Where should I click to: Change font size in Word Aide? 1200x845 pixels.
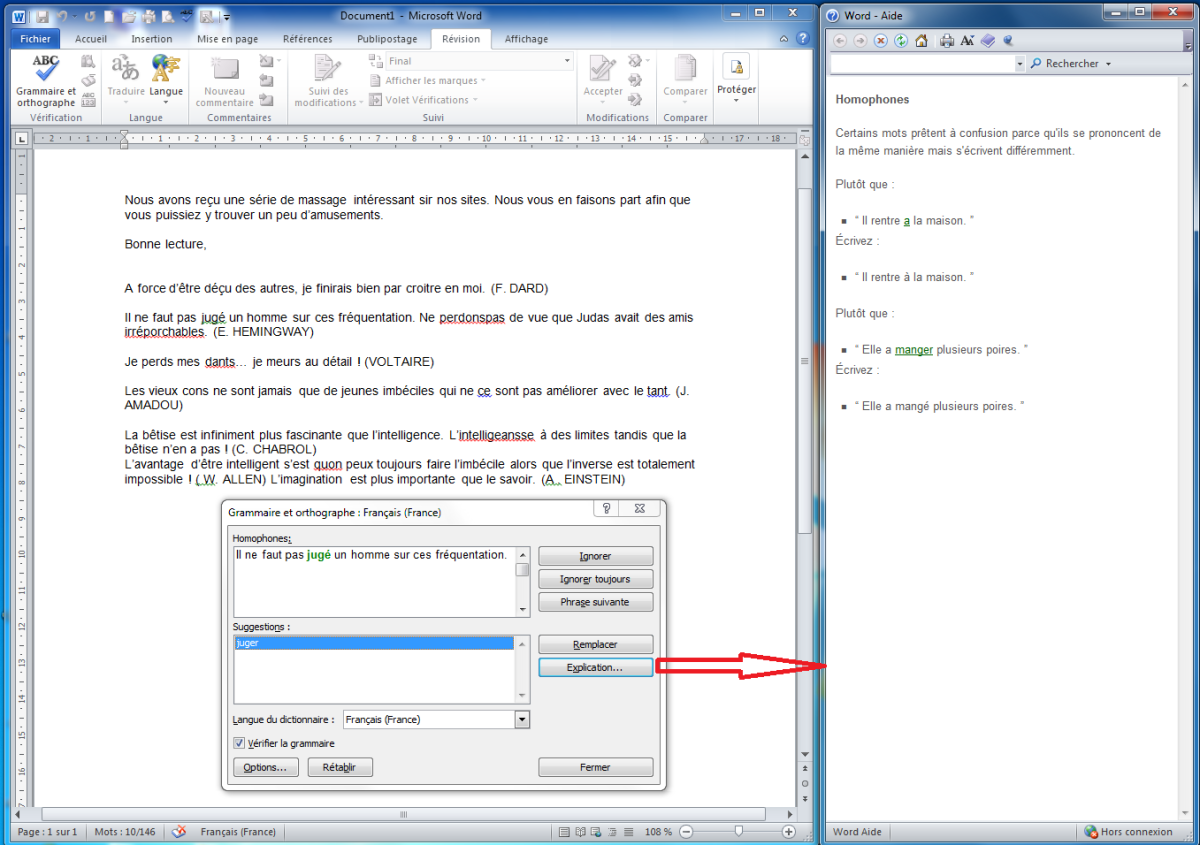pyautogui.click(x=967, y=41)
